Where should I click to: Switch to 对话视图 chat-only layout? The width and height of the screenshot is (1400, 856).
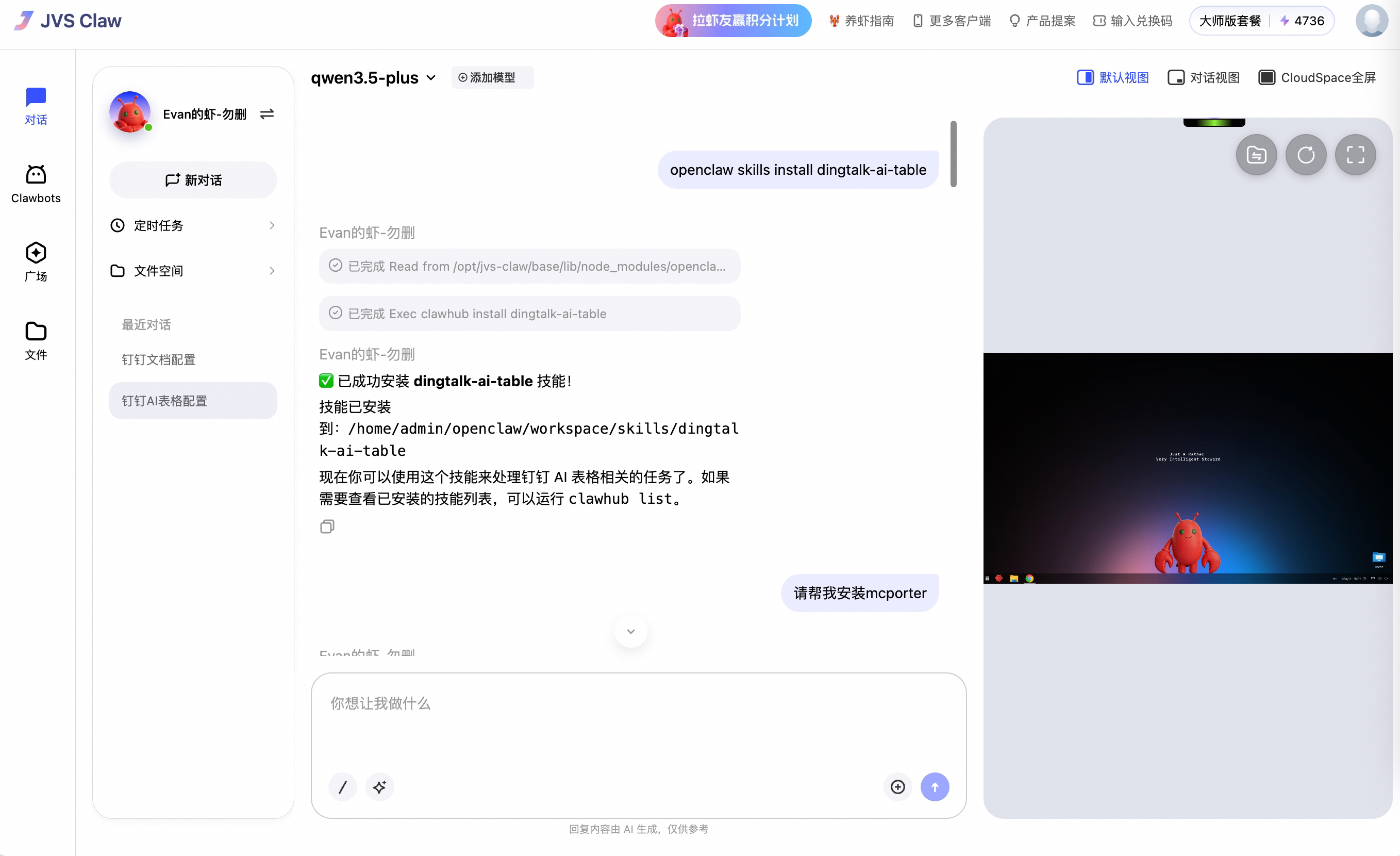[1204, 77]
